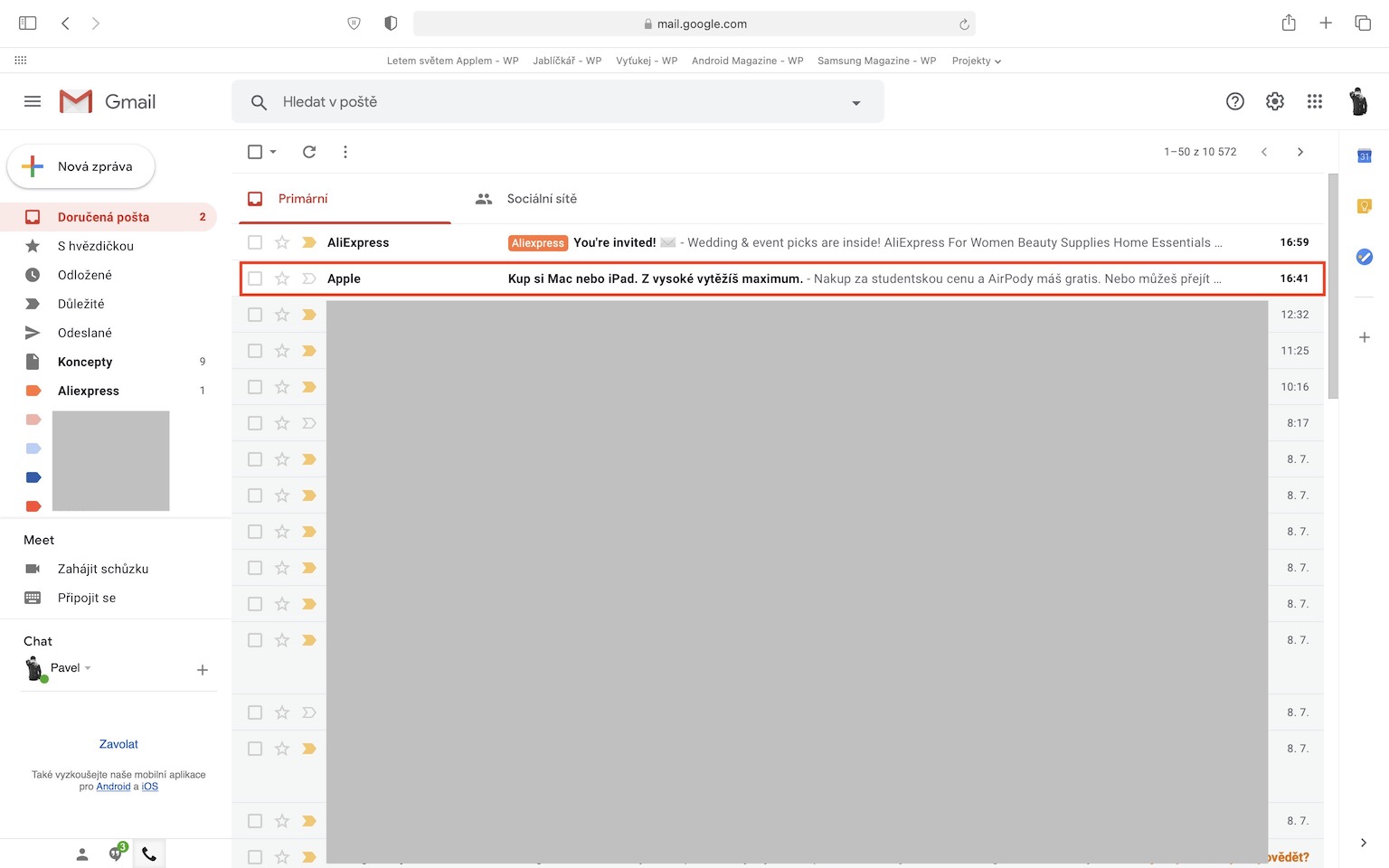
Task: Click the Hledat v poště search field
Action: coord(558,102)
